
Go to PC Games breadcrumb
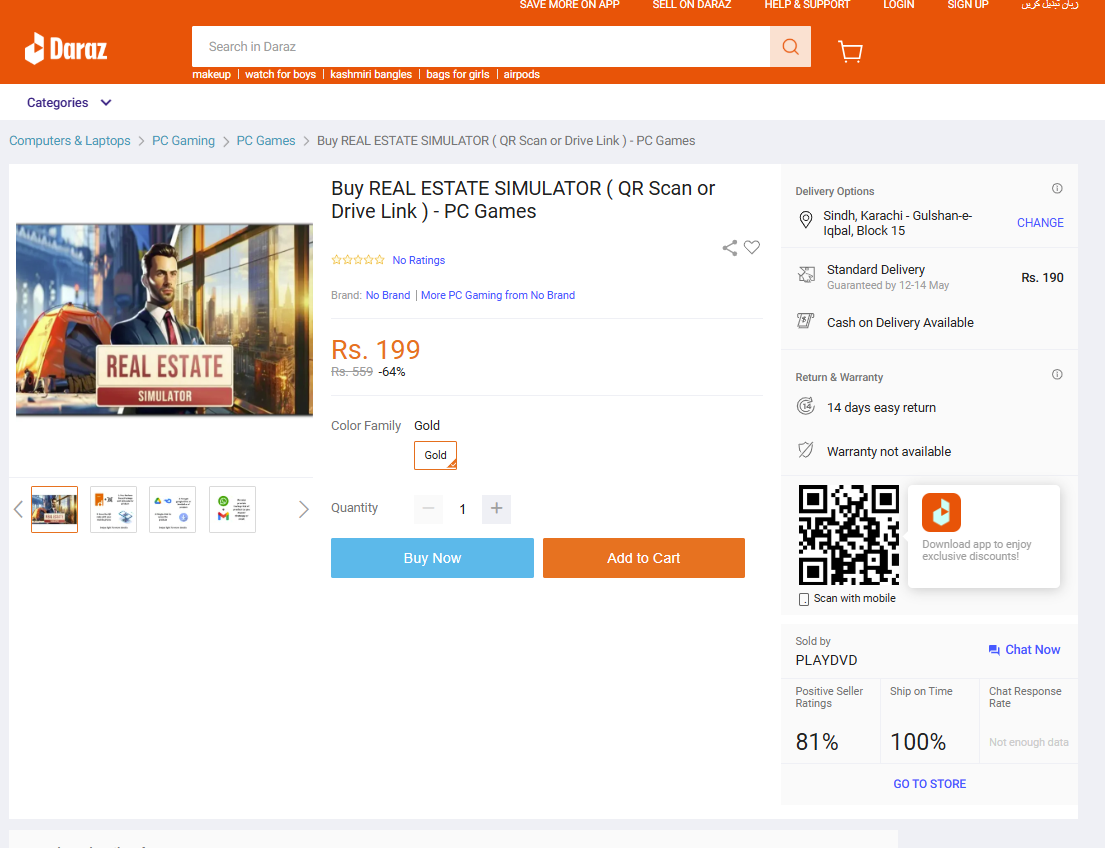click(266, 141)
